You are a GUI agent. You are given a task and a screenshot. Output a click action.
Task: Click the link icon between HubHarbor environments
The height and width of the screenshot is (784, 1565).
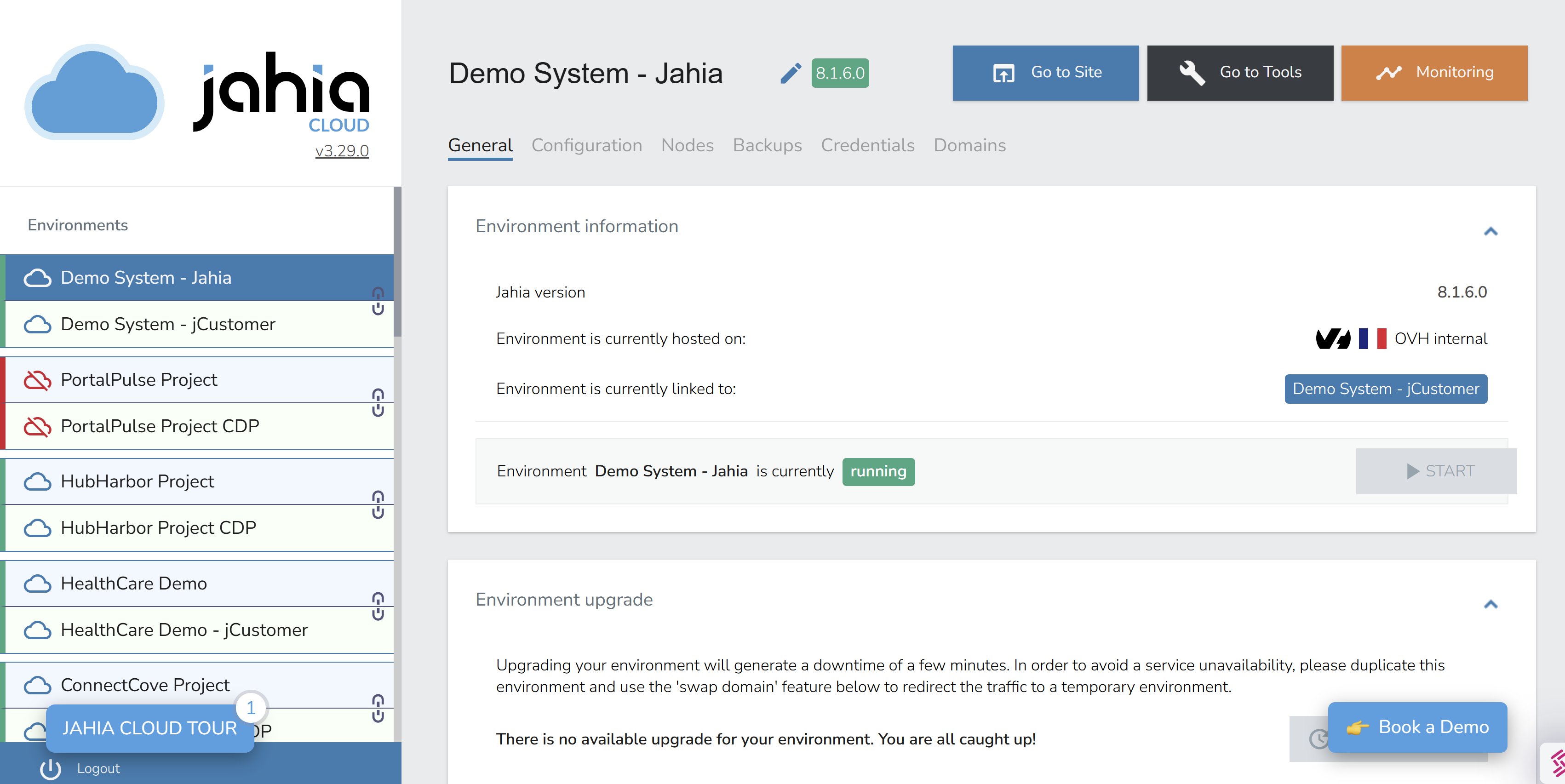378,504
